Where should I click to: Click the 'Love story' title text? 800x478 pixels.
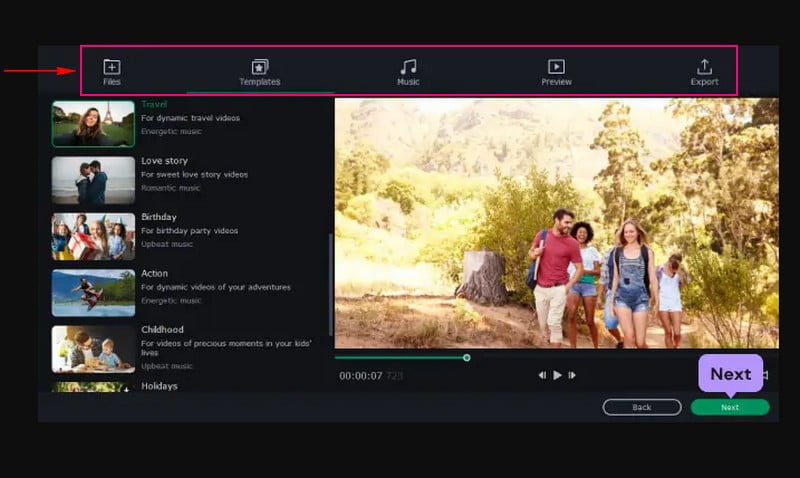tap(164, 161)
